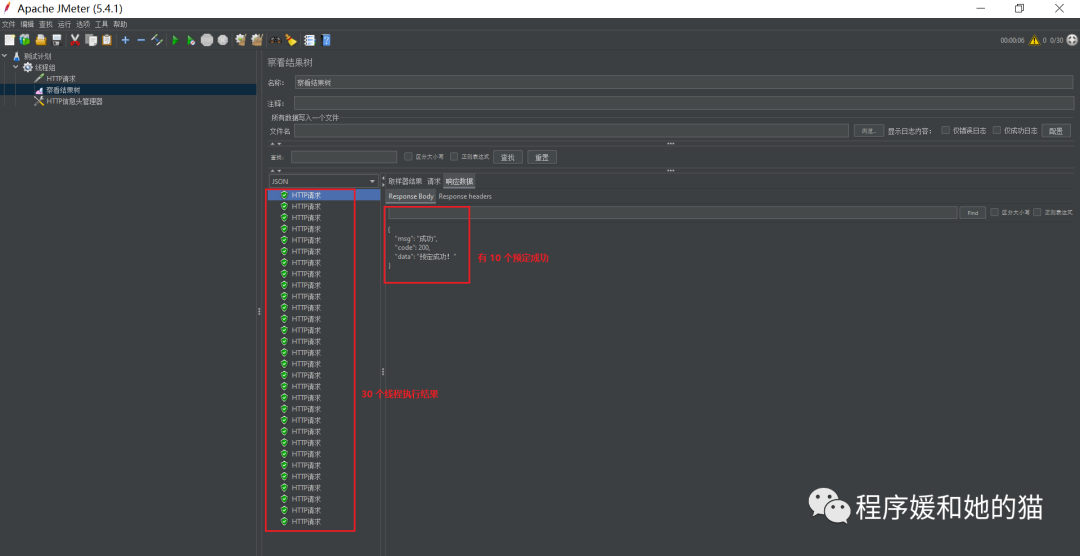
Task: Select the highlighted HTTP请求 result row
Action: pyautogui.click(x=324, y=195)
